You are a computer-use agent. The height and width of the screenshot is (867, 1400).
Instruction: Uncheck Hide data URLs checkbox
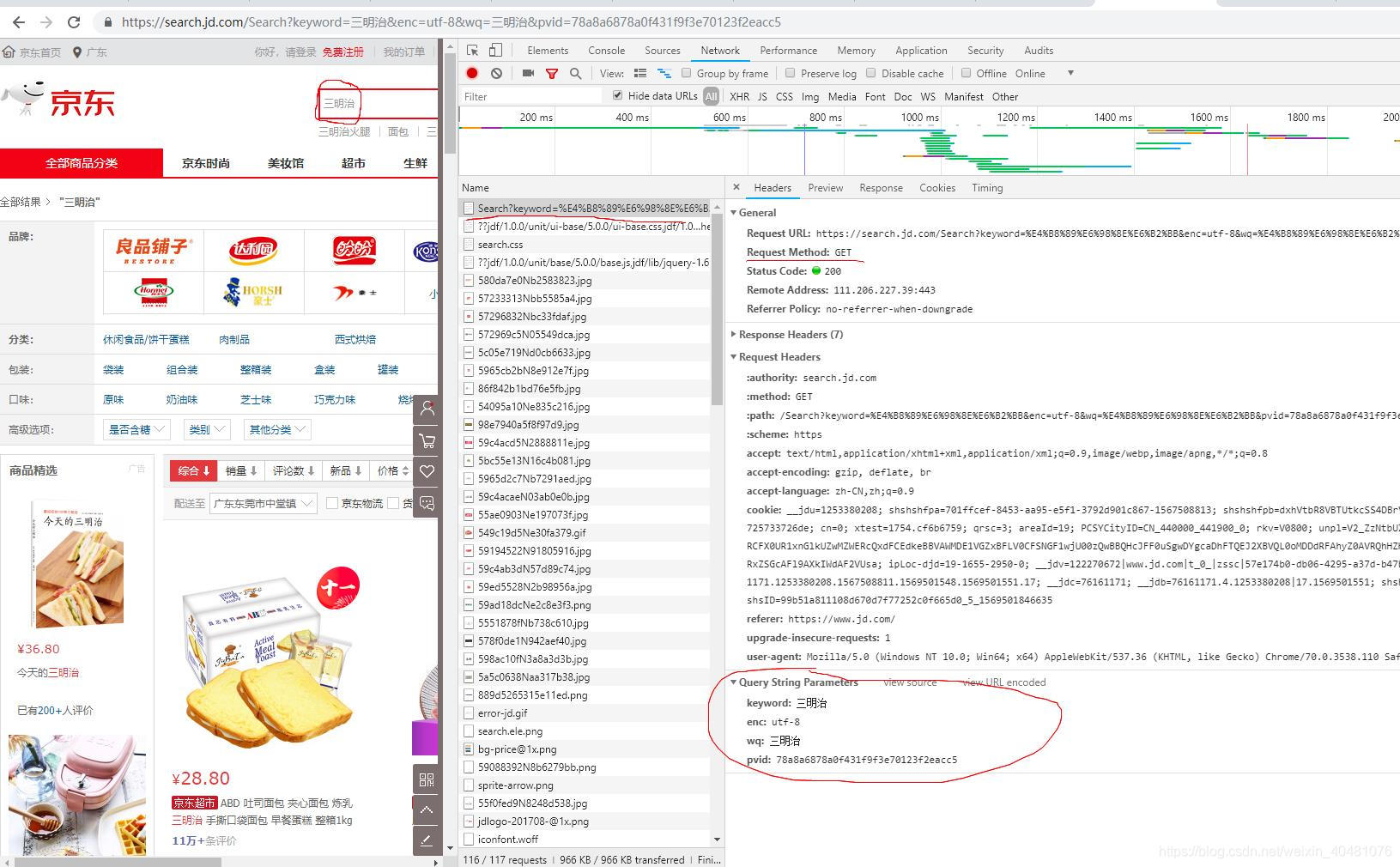click(x=617, y=95)
